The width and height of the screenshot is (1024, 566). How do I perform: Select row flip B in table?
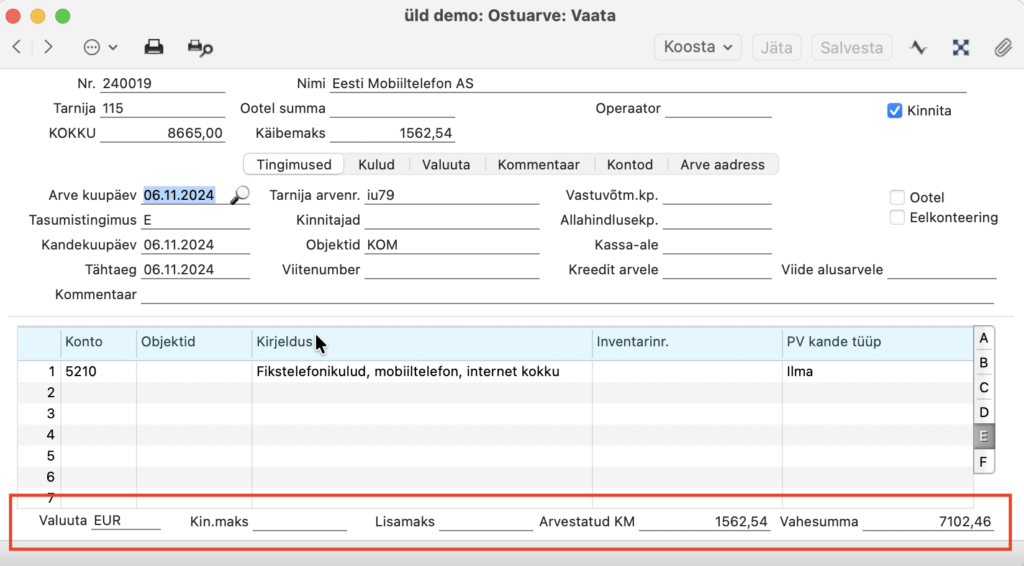[x=984, y=363]
